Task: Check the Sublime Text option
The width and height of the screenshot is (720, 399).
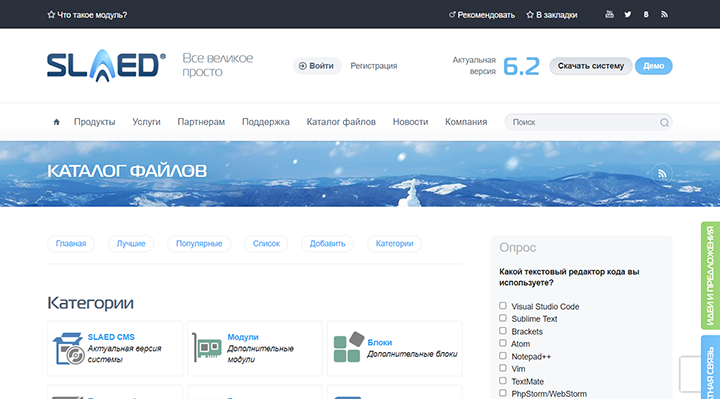Action: click(503, 318)
